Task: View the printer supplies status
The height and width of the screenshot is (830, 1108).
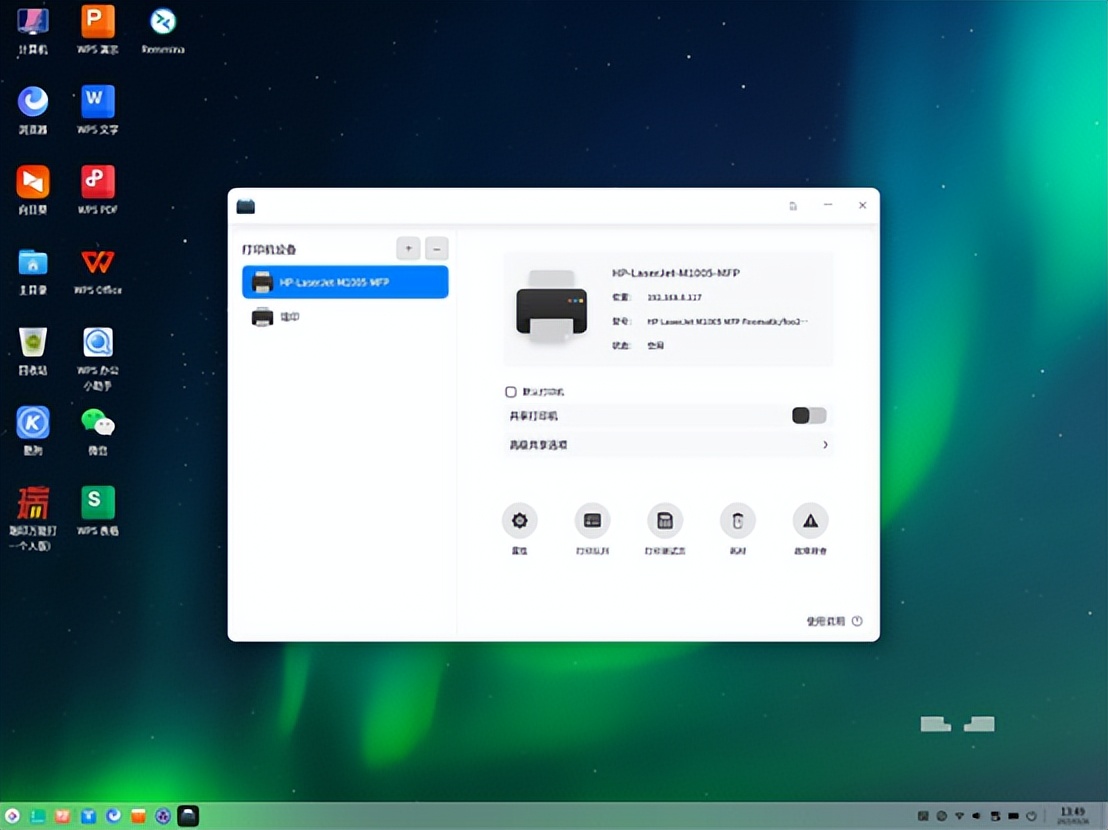Action: click(x=737, y=520)
